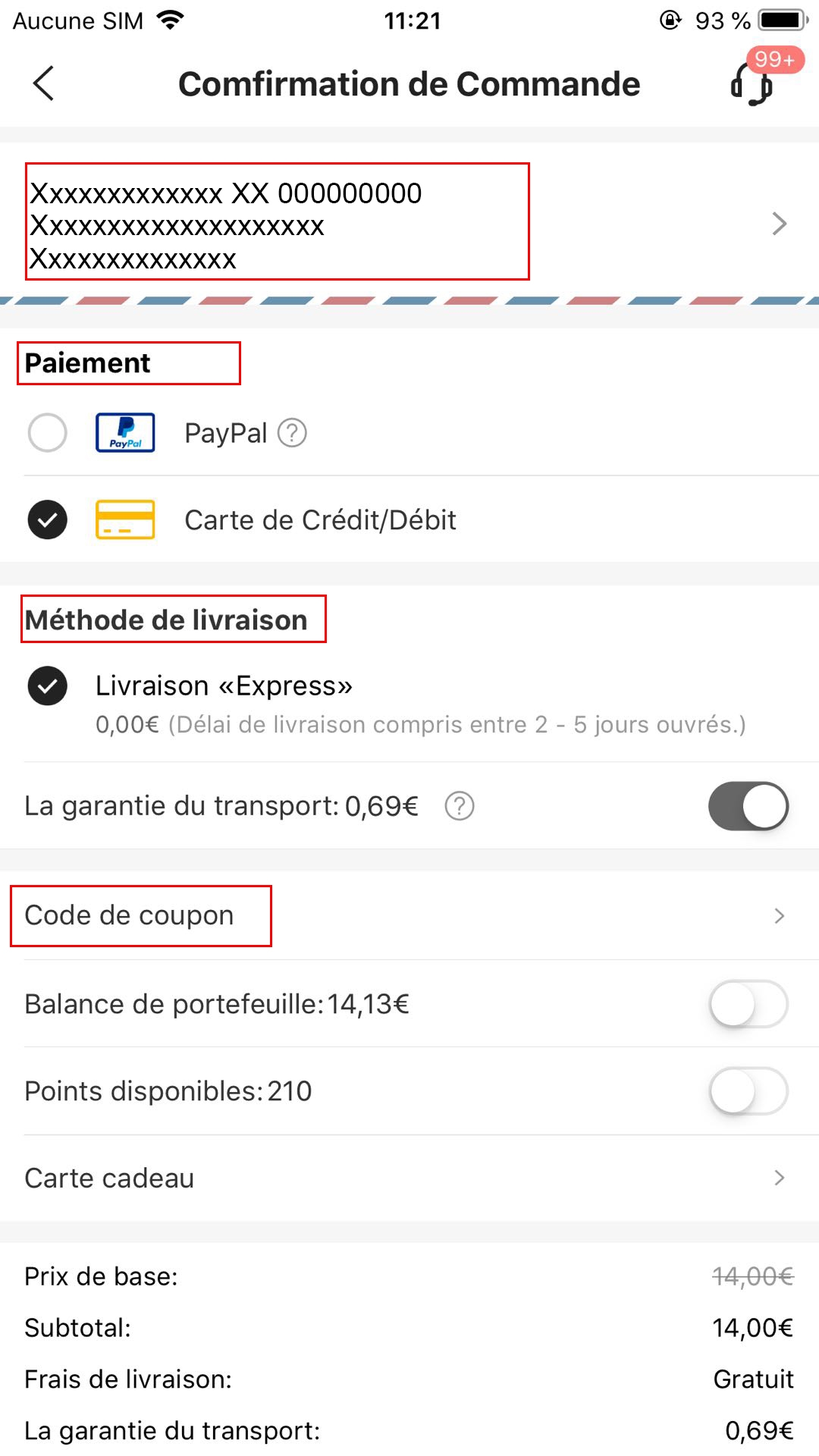Tap Carte cadeau row label
The width and height of the screenshot is (819, 1456).
[x=109, y=1178]
